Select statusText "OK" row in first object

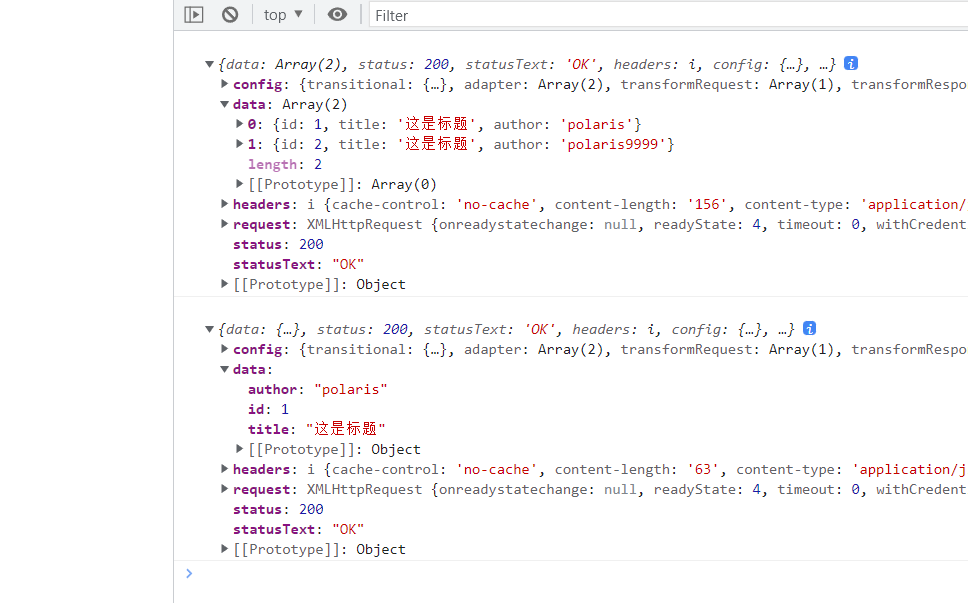[299, 264]
